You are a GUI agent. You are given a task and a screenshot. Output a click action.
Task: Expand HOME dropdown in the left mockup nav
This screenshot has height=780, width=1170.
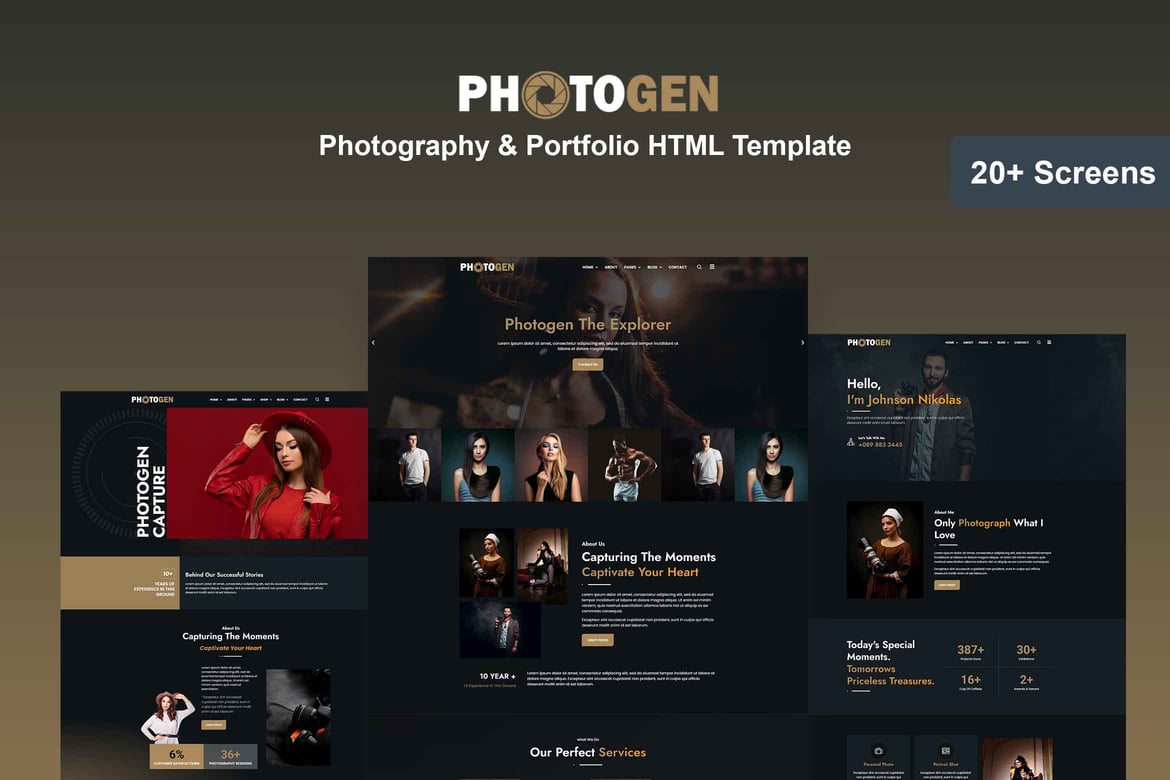[215, 399]
